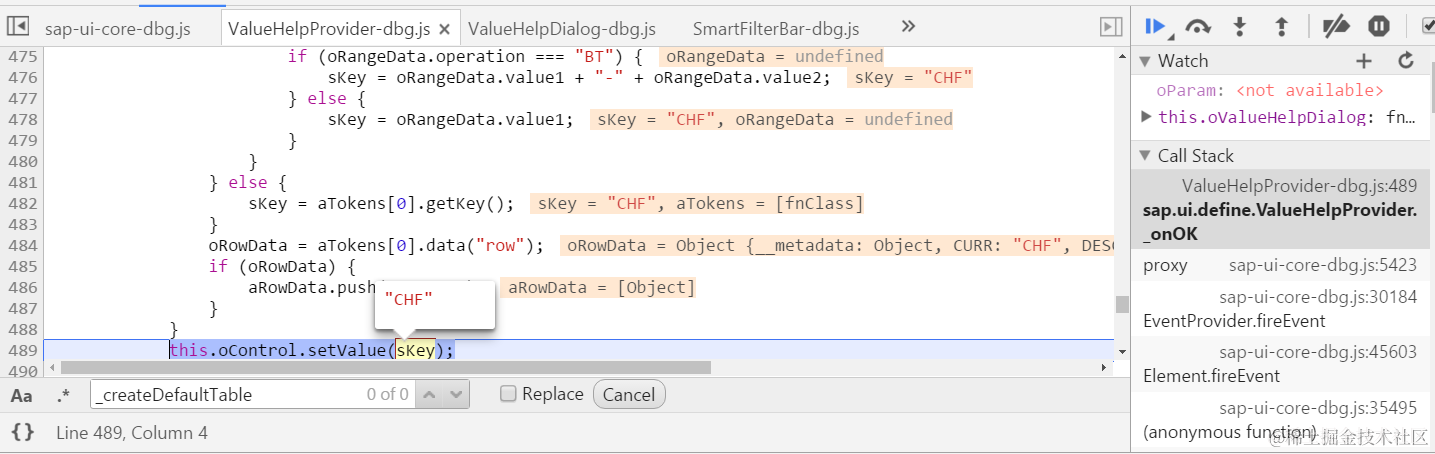The image size is (1435, 454).
Task: Click the ValueHelpProvider-dbg.js:489 location link
Action: point(1299,186)
